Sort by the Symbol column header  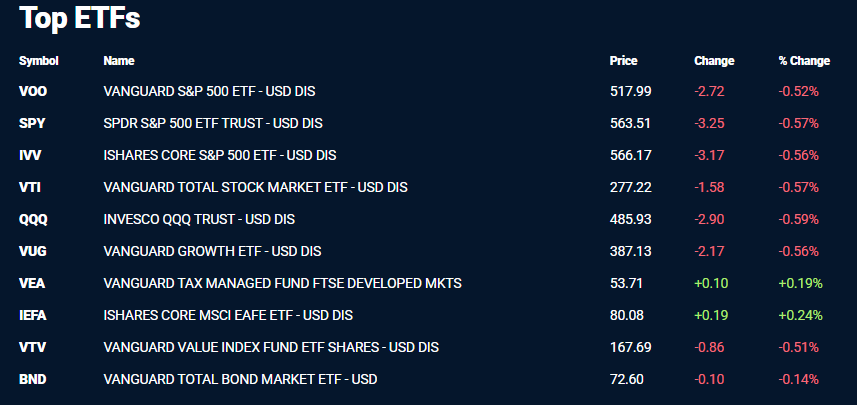[39, 61]
